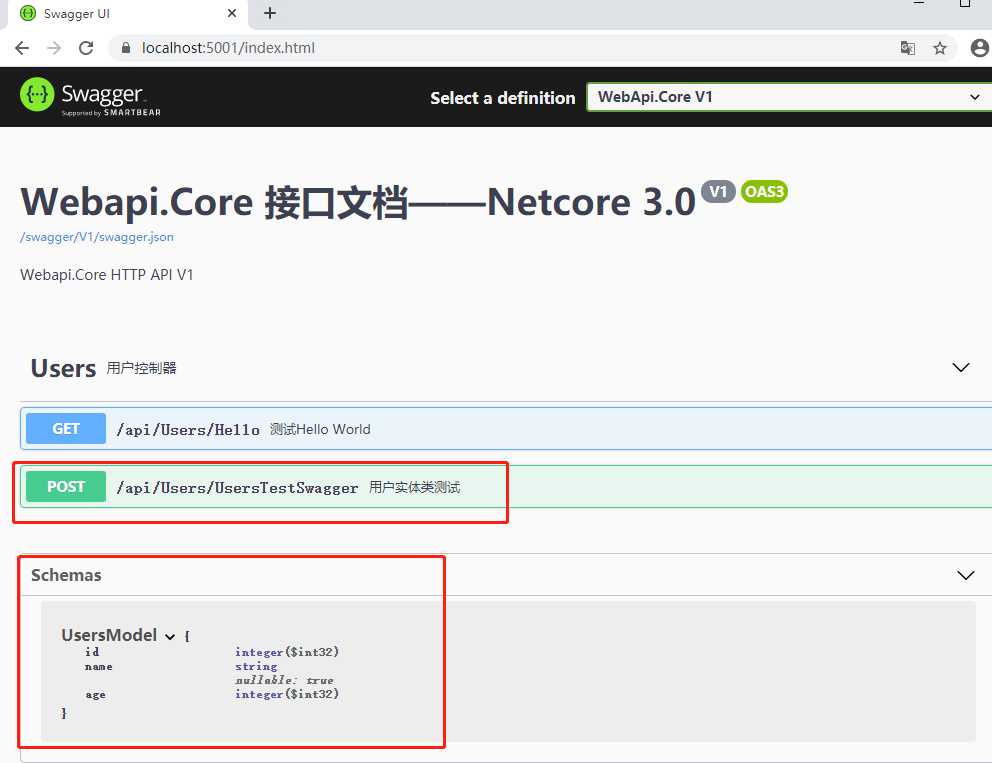Click the 用户控制器 description text

click(142, 368)
